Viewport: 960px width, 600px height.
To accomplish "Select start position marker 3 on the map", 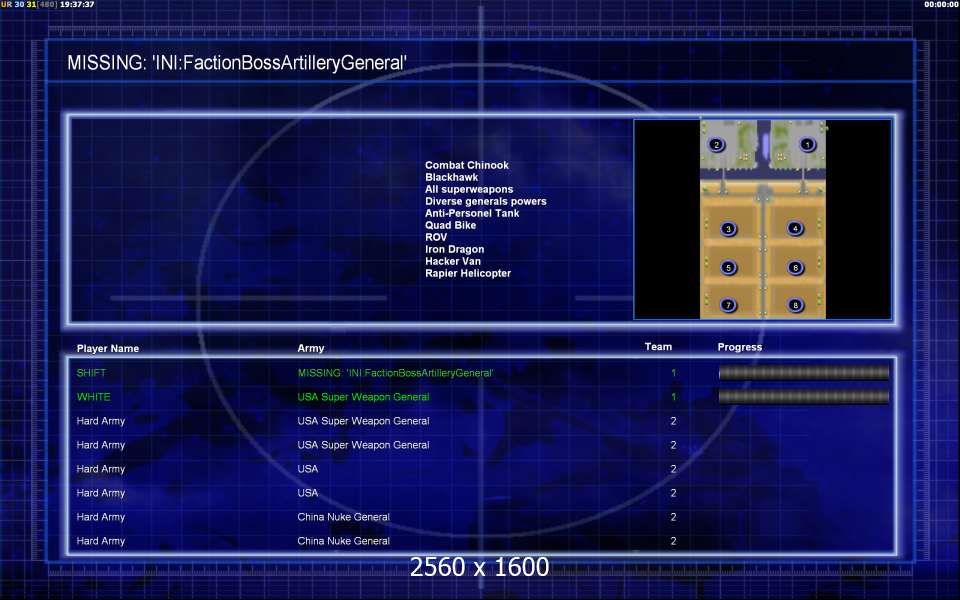I will 728,229.
